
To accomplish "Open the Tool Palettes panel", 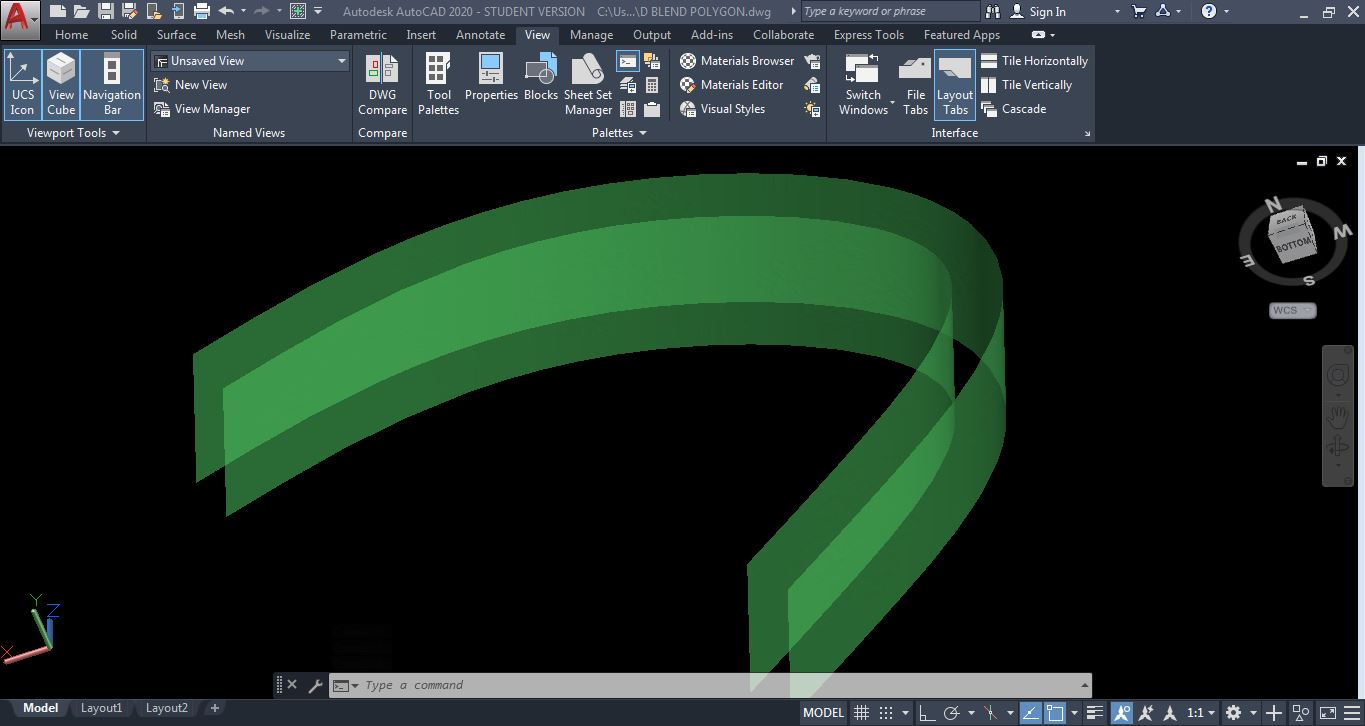I will [438, 85].
